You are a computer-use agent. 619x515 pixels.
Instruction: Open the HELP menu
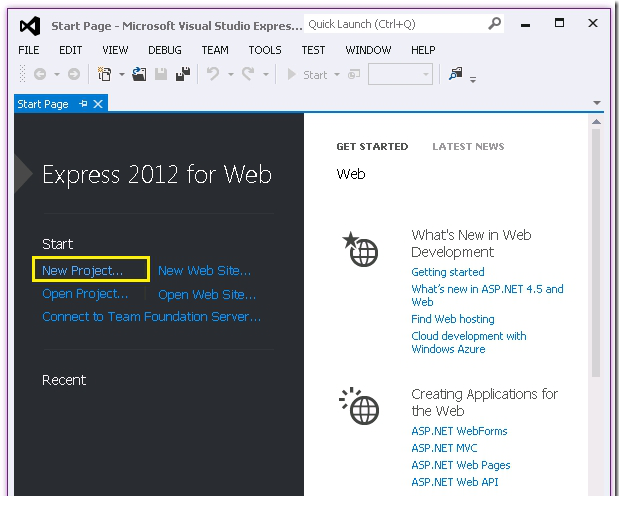pos(423,50)
